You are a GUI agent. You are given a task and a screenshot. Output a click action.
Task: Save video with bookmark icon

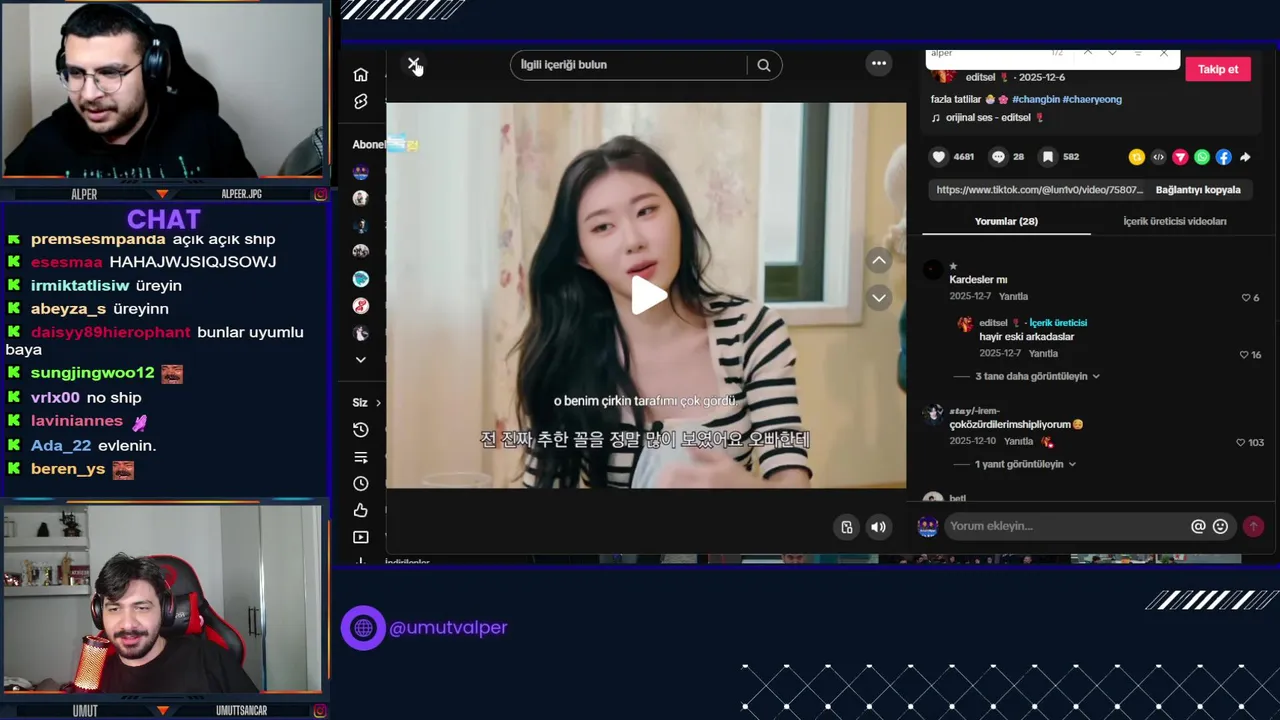point(1048,157)
